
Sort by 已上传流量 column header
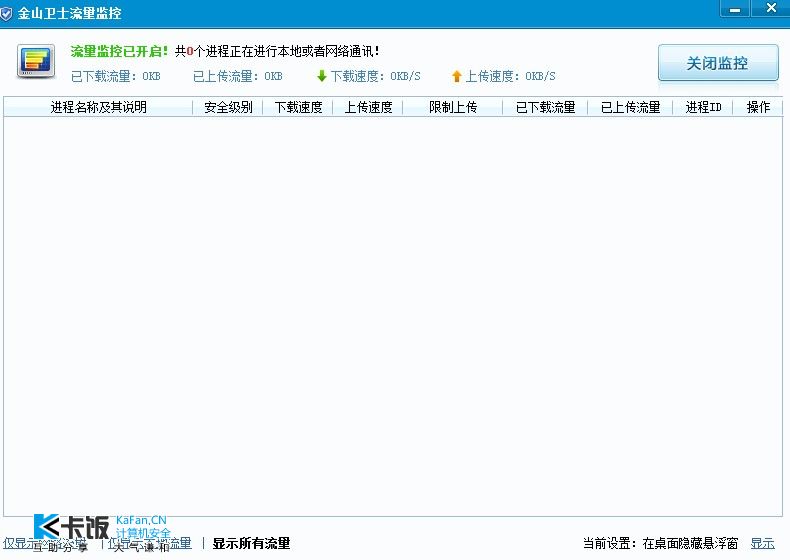click(x=630, y=107)
